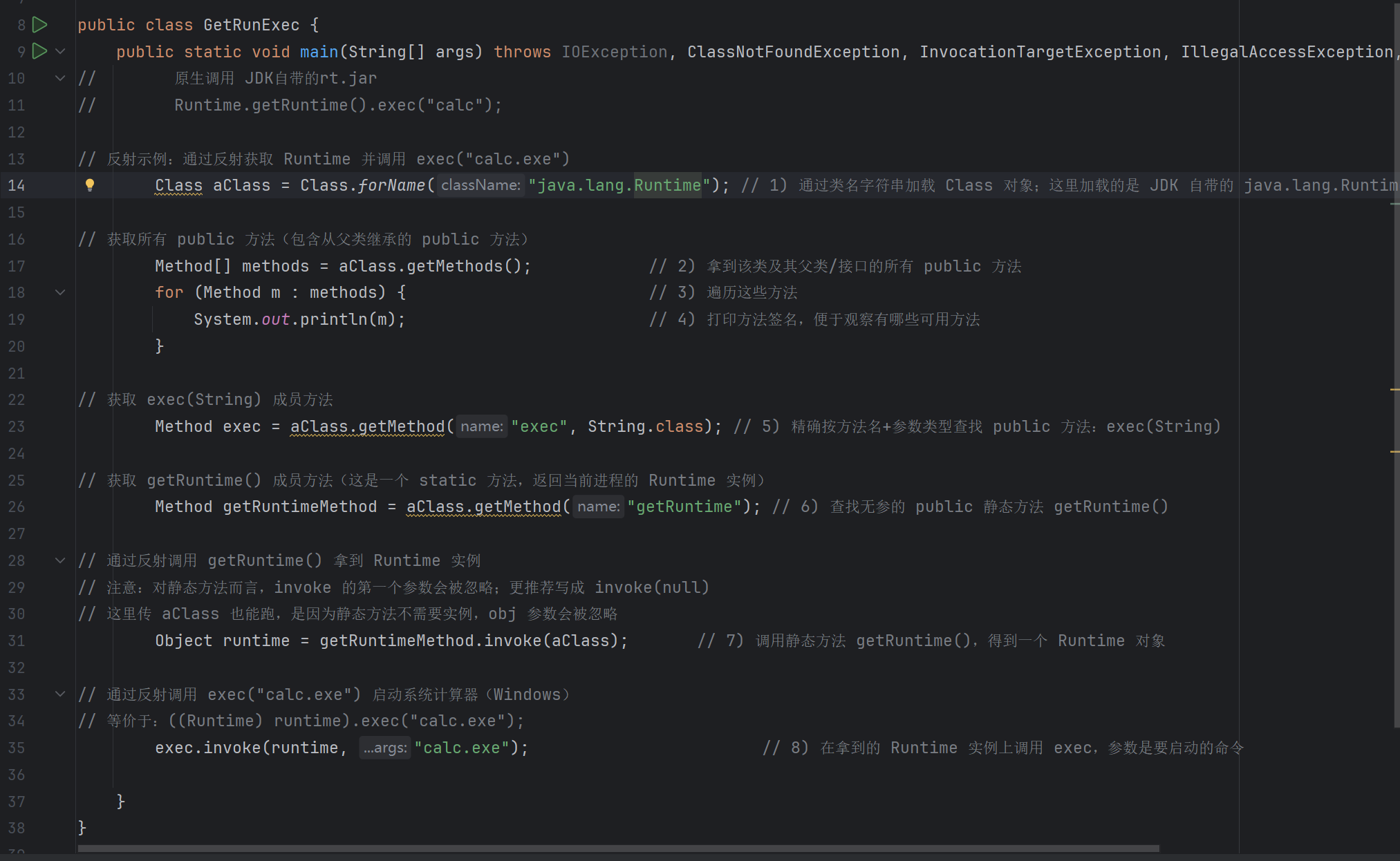Click the ...args: hint before "calc.exe"
The image size is (1400, 861).
385,748
